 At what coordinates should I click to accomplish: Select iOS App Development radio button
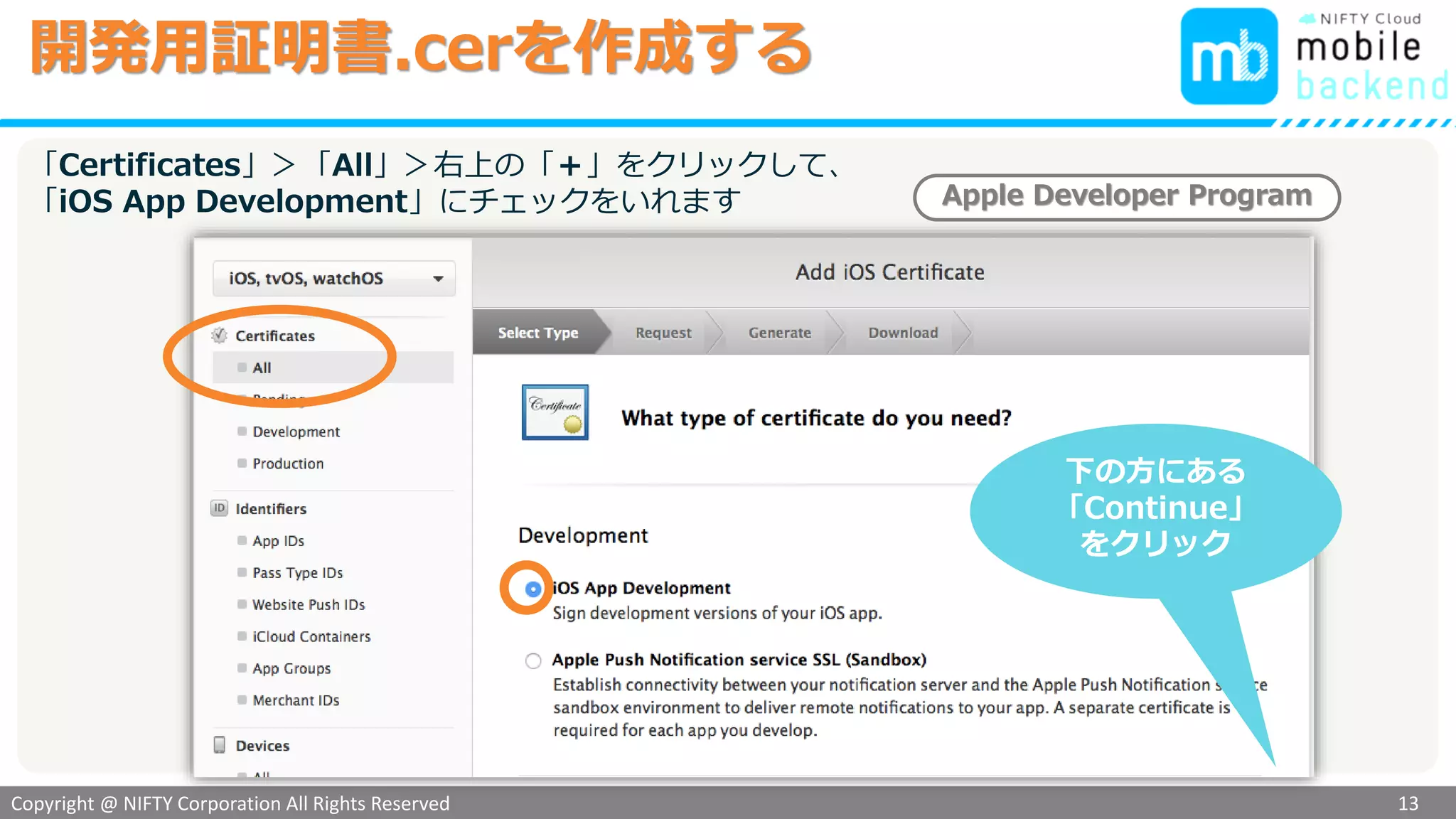click(x=532, y=589)
